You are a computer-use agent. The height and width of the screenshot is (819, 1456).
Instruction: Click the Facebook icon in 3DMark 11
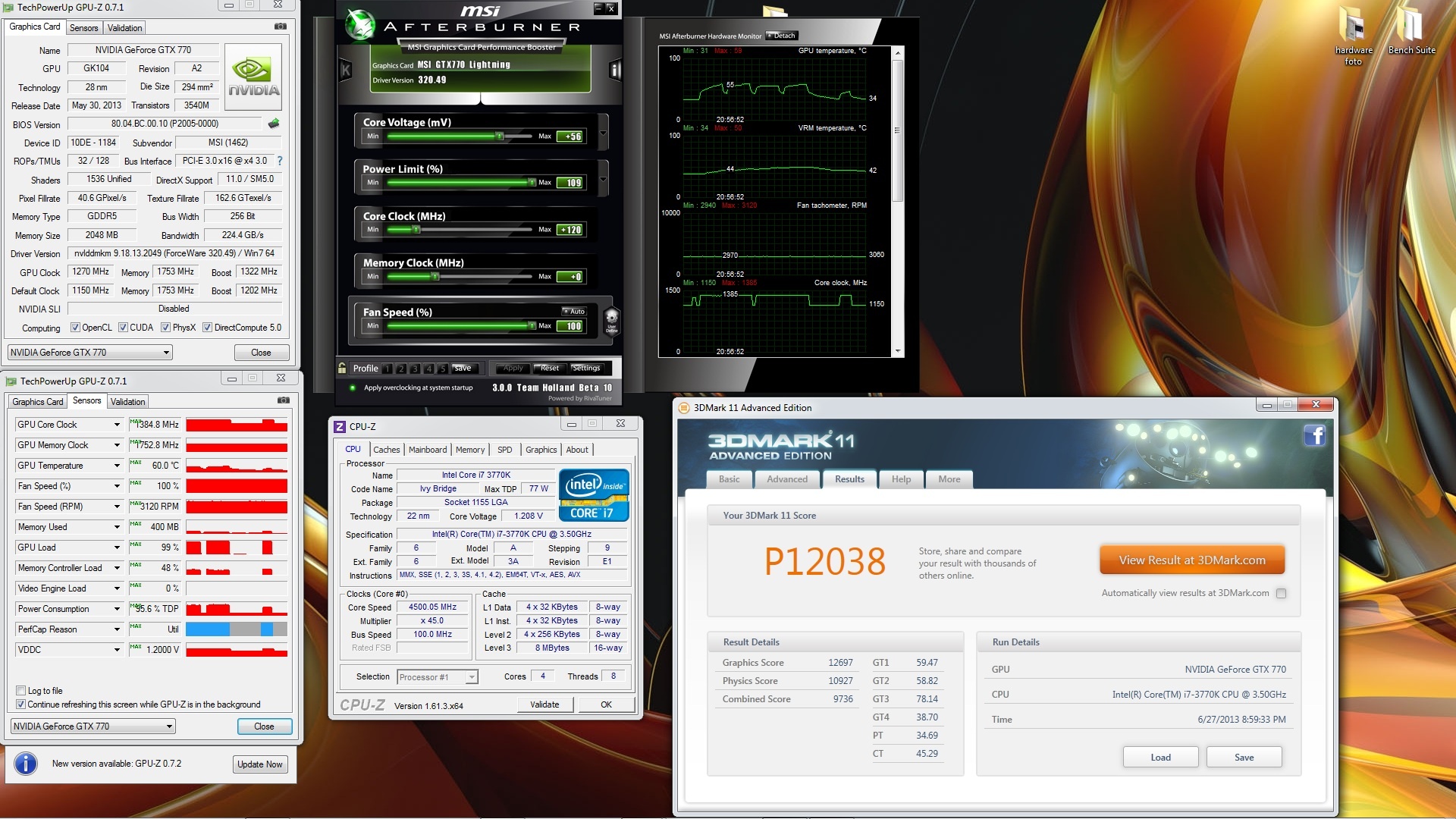tap(1314, 435)
